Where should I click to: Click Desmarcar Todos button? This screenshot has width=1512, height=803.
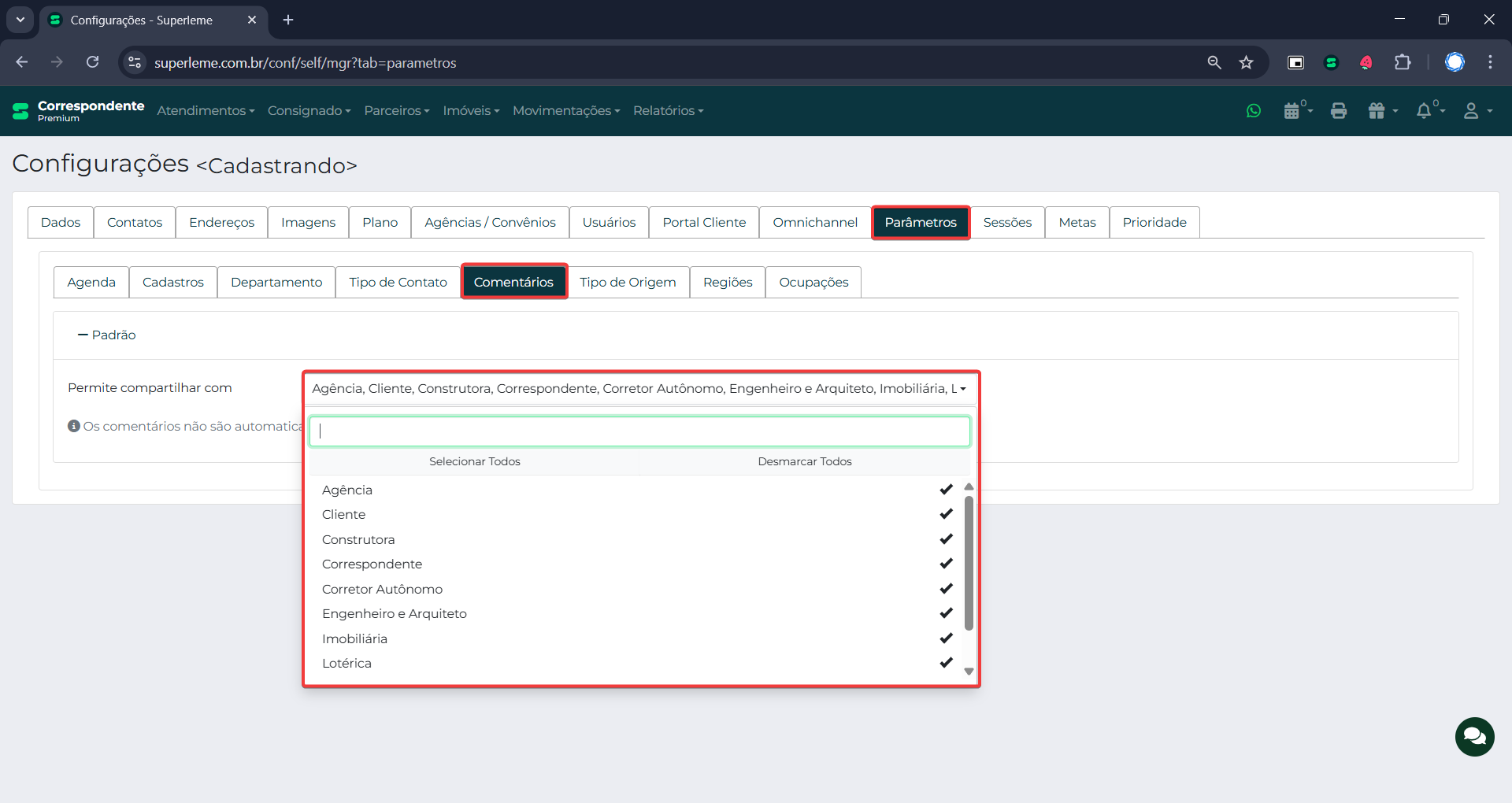(804, 461)
